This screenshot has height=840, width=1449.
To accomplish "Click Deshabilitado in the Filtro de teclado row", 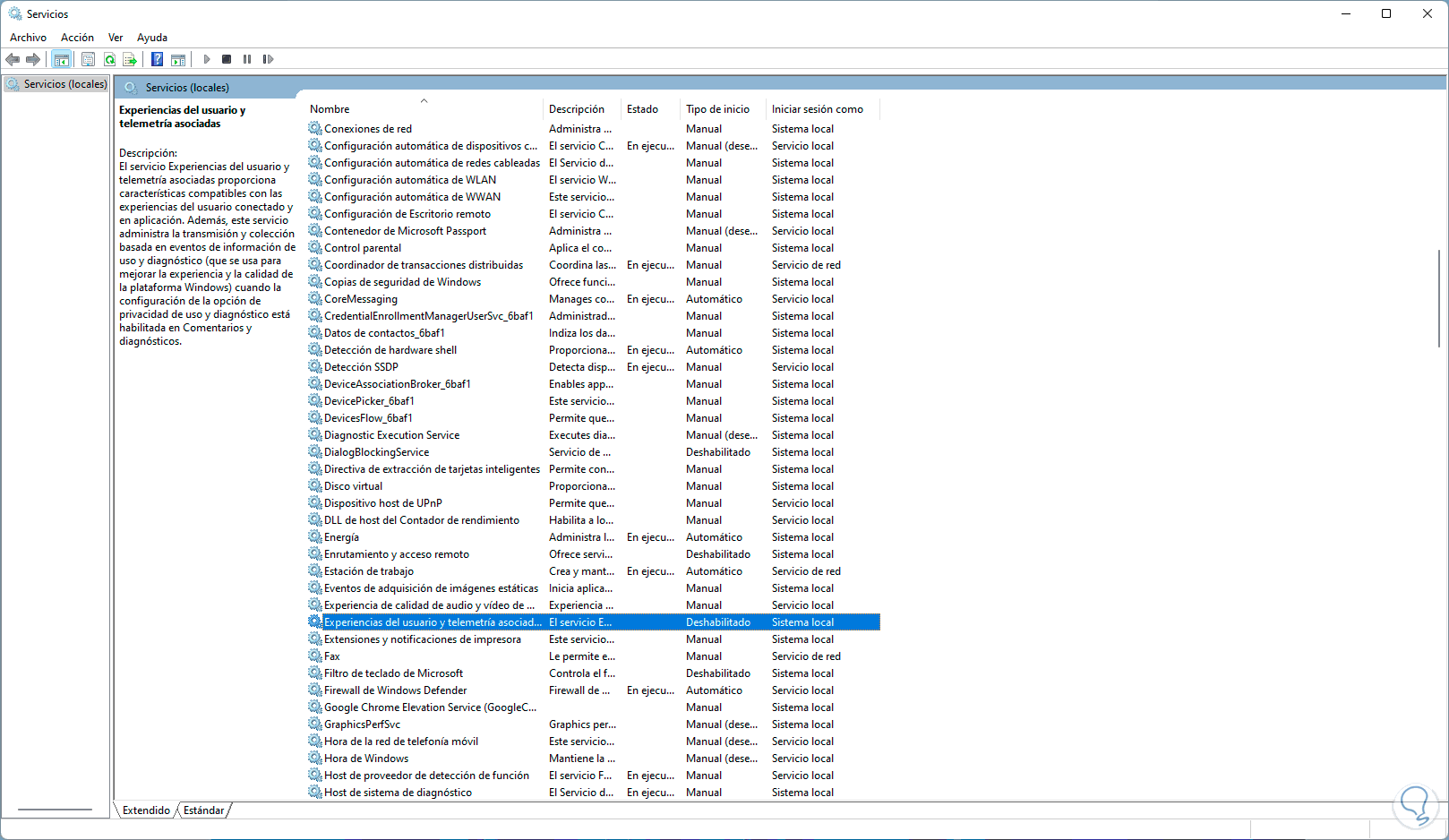I will (718, 673).
